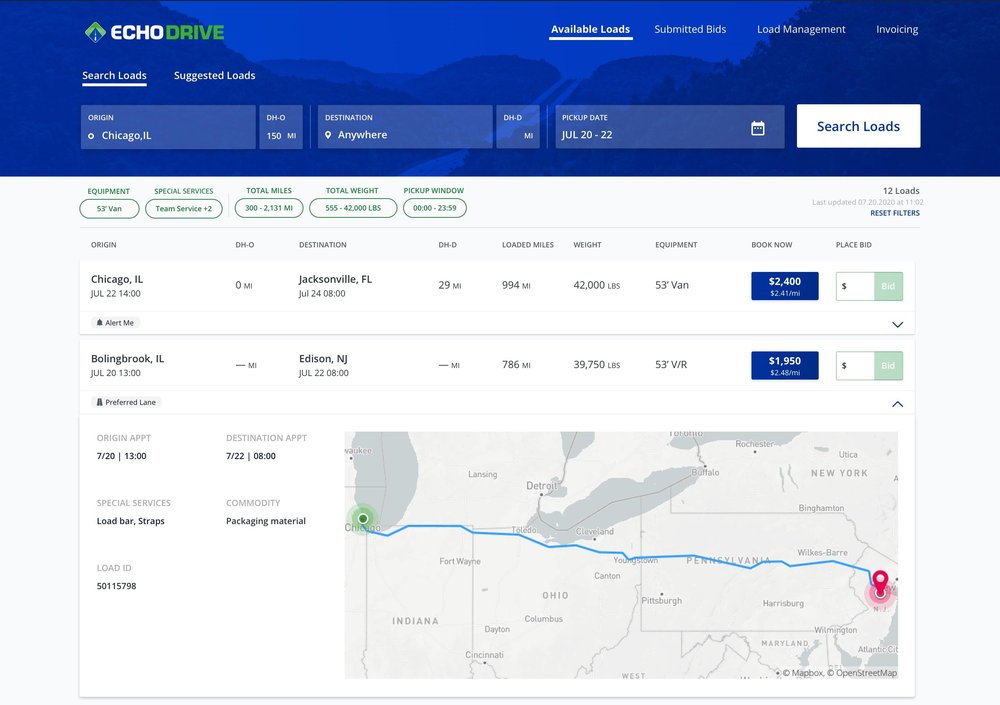Collapse the Bolingbrook to Edison load details
The image size is (1000, 705).
click(x=897, y=404)
